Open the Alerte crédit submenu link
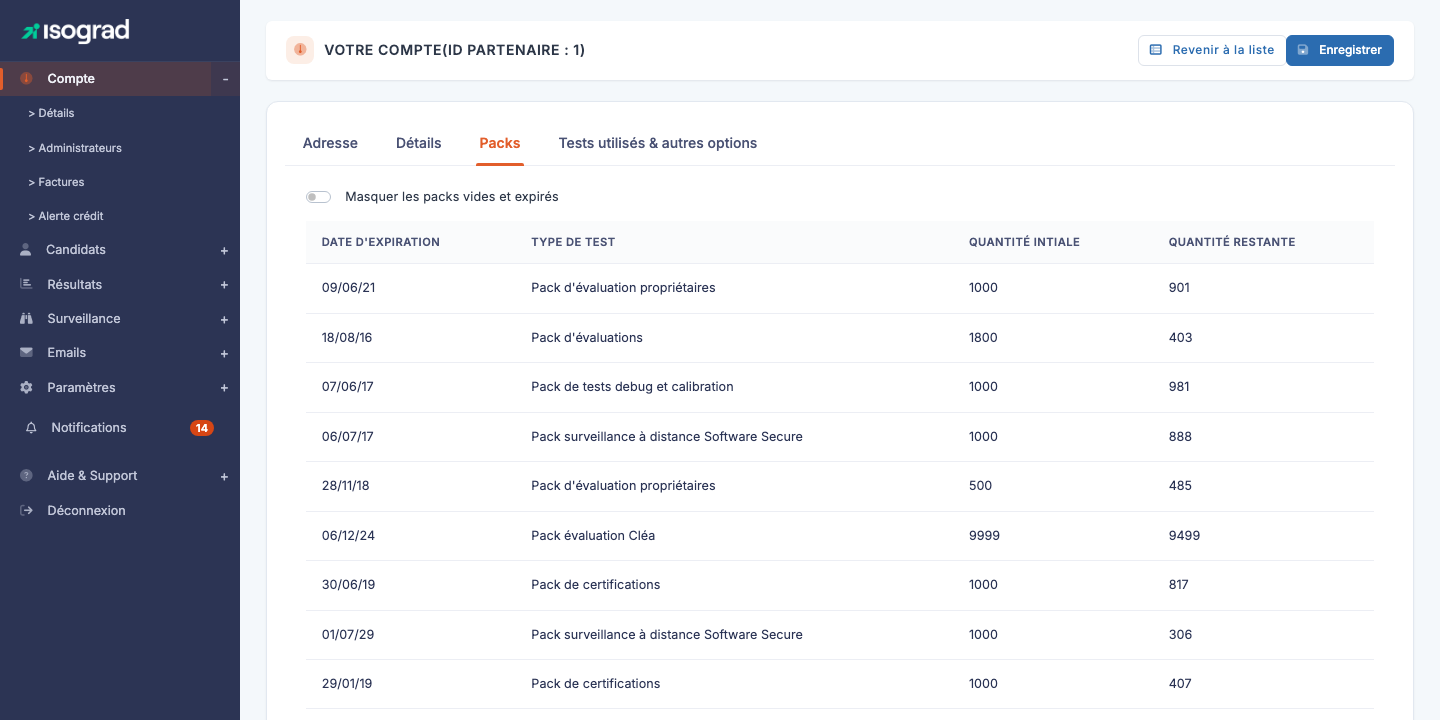1440x720 pixels. (x=66, y=216)
